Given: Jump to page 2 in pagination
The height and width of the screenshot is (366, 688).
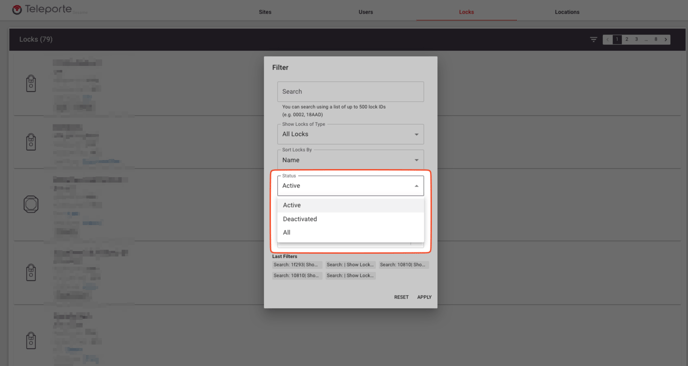Looking at the screenshot, I should click(627, 39).
